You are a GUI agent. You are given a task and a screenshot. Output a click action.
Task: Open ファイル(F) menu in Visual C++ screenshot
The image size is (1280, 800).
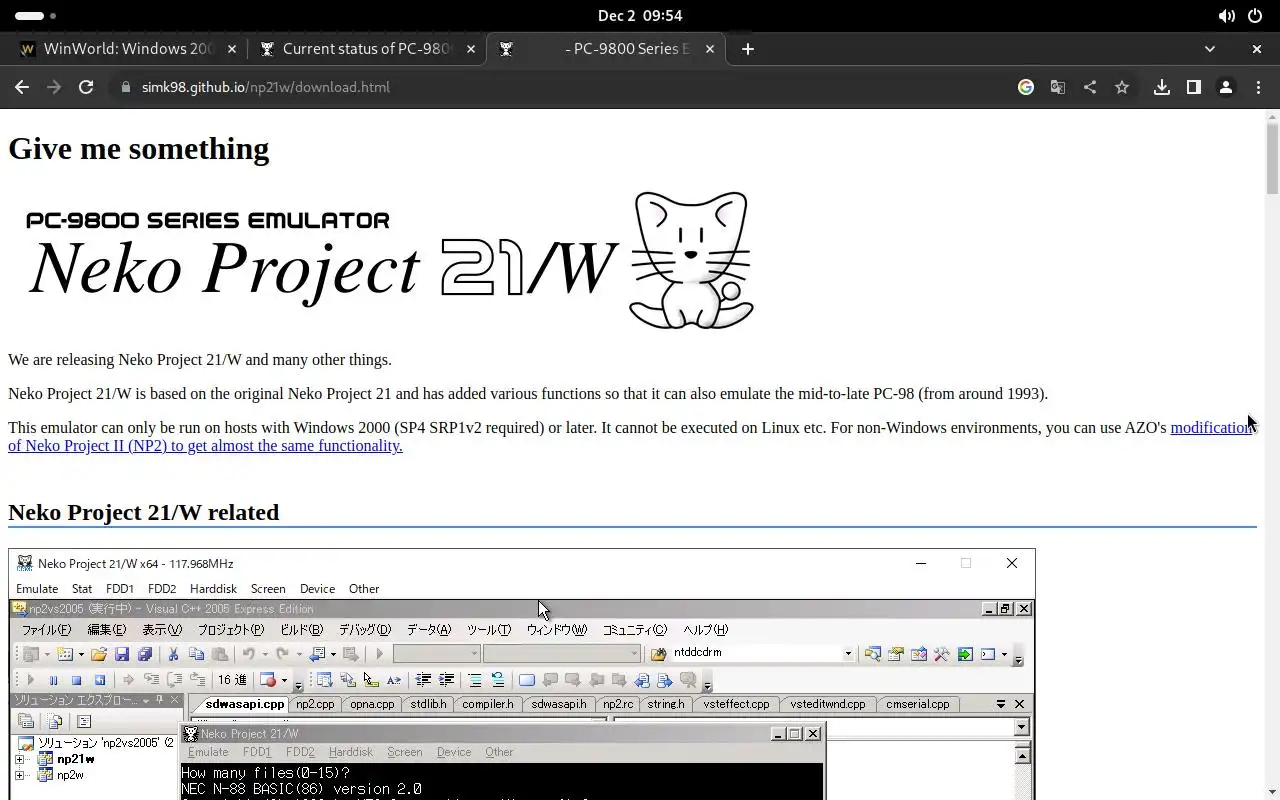click(46, 630)
